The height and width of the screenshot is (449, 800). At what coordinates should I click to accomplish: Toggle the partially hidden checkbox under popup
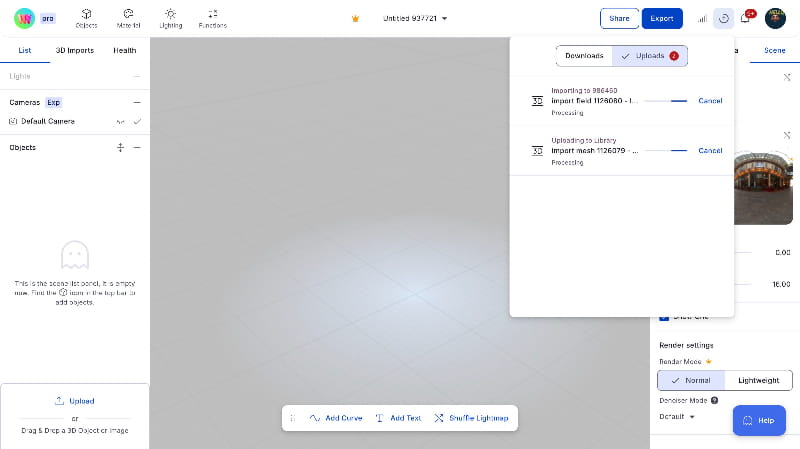tap(664, 318)
